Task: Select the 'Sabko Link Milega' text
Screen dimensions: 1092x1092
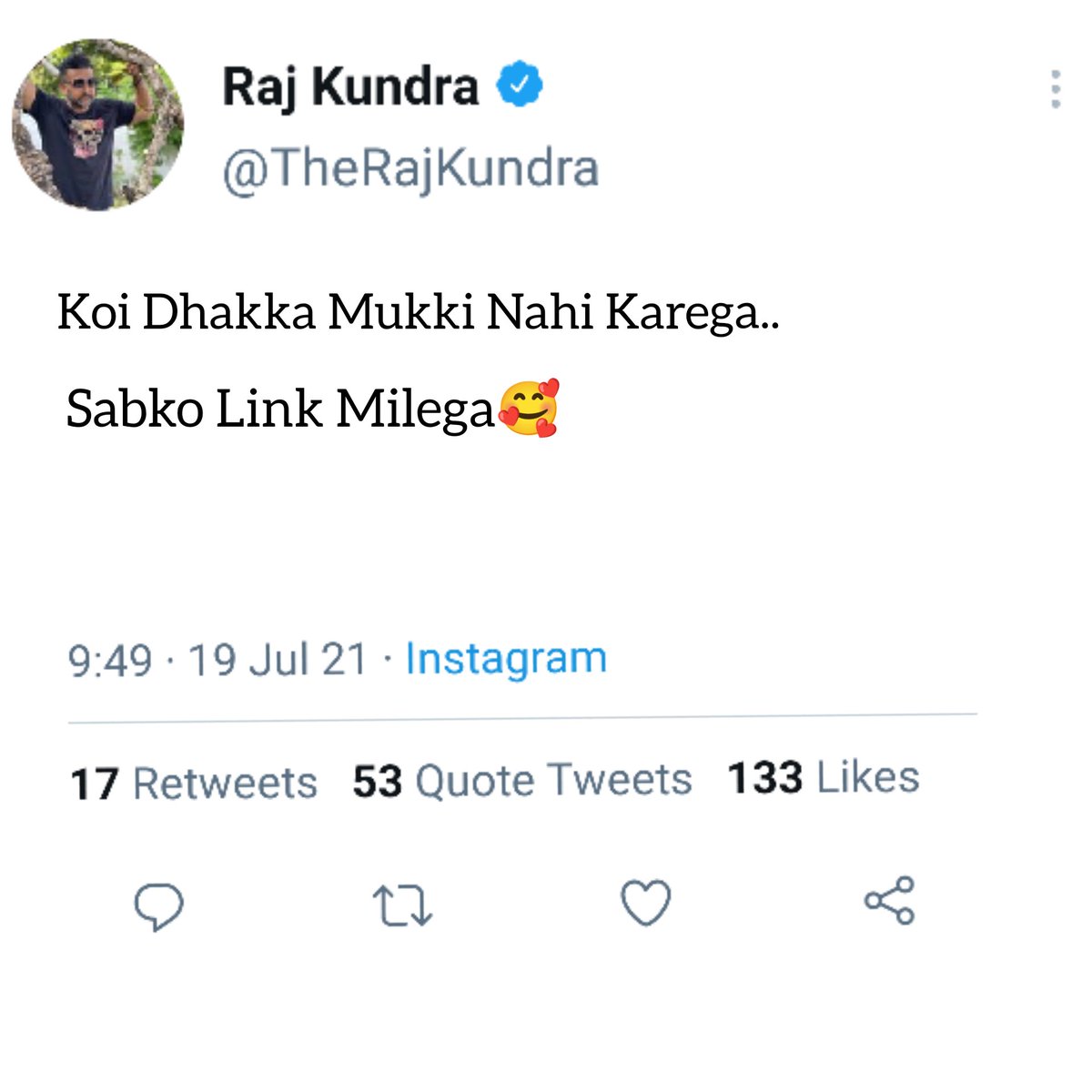Action: tap(280, 409)
